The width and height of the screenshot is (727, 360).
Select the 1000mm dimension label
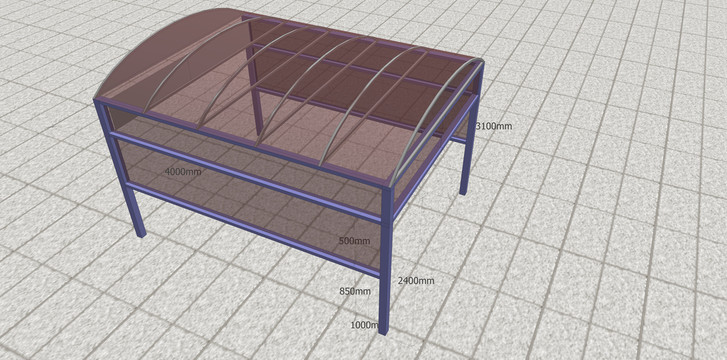coord(365,325)
